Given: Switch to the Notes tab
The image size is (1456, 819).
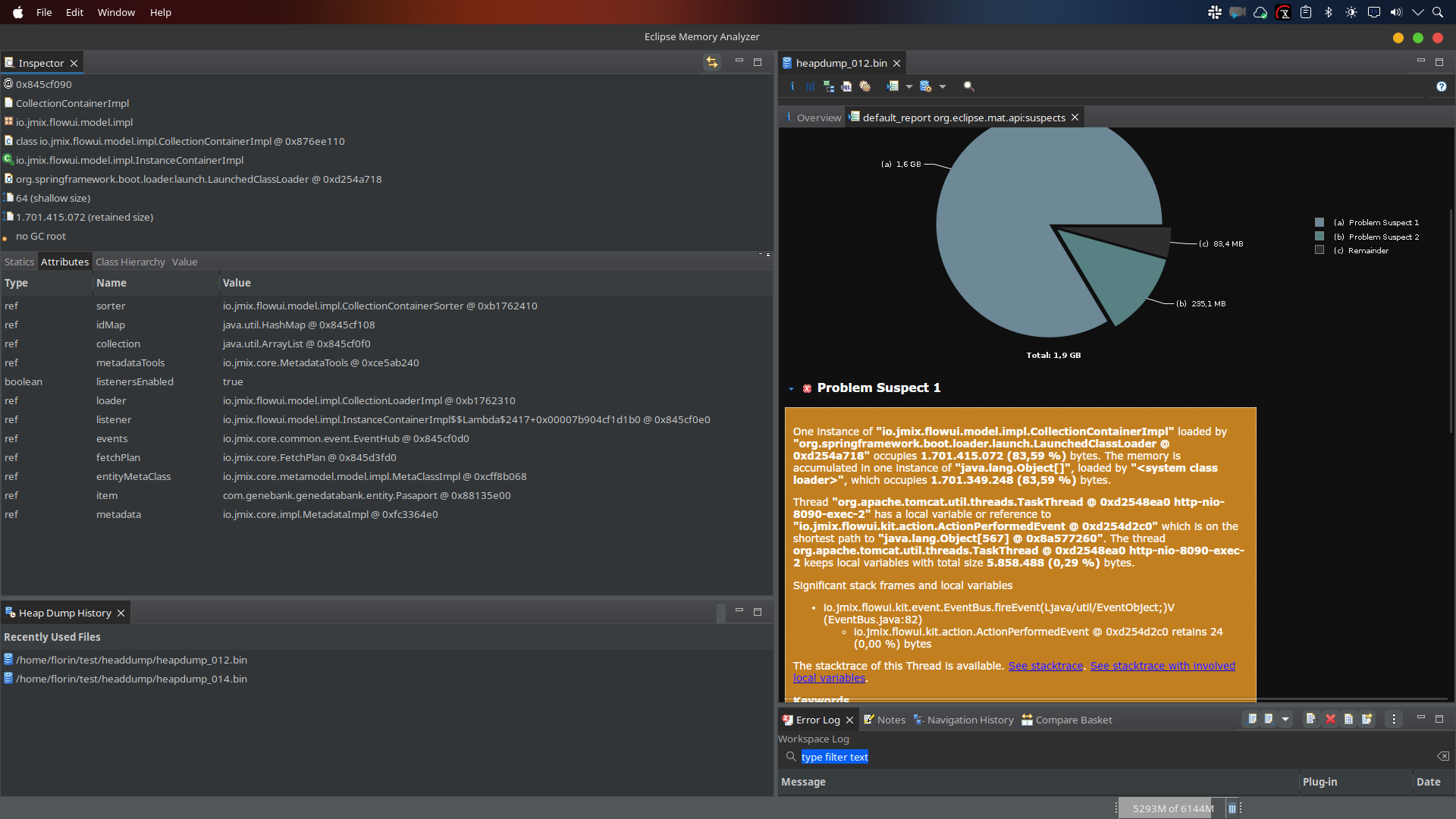Looking at the screenshot, I should 884,720.
